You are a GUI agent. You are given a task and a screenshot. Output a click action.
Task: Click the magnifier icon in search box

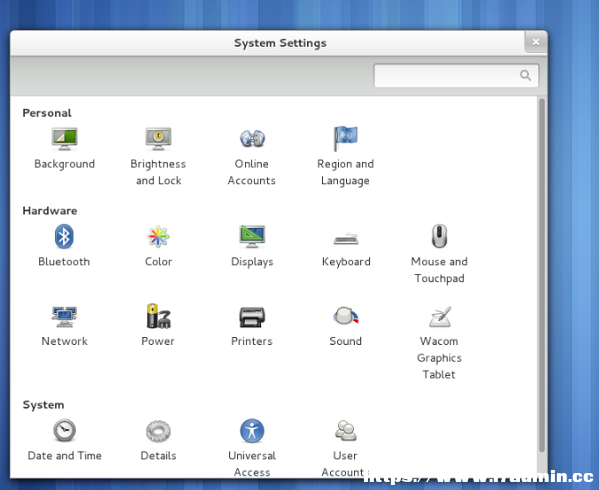(526, 76)
